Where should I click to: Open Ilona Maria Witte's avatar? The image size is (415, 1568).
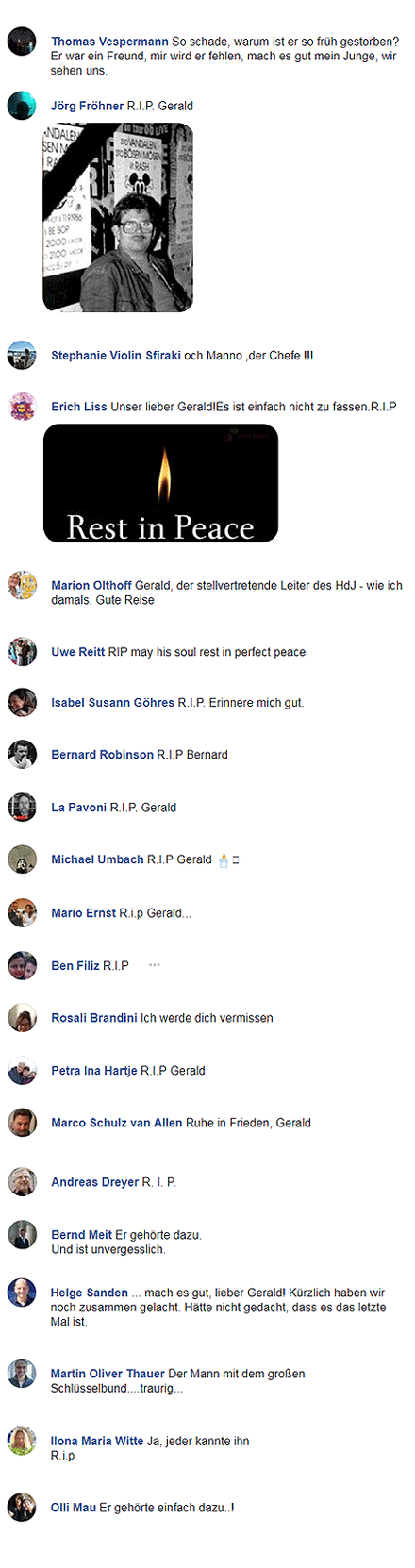click(22, 1441)
